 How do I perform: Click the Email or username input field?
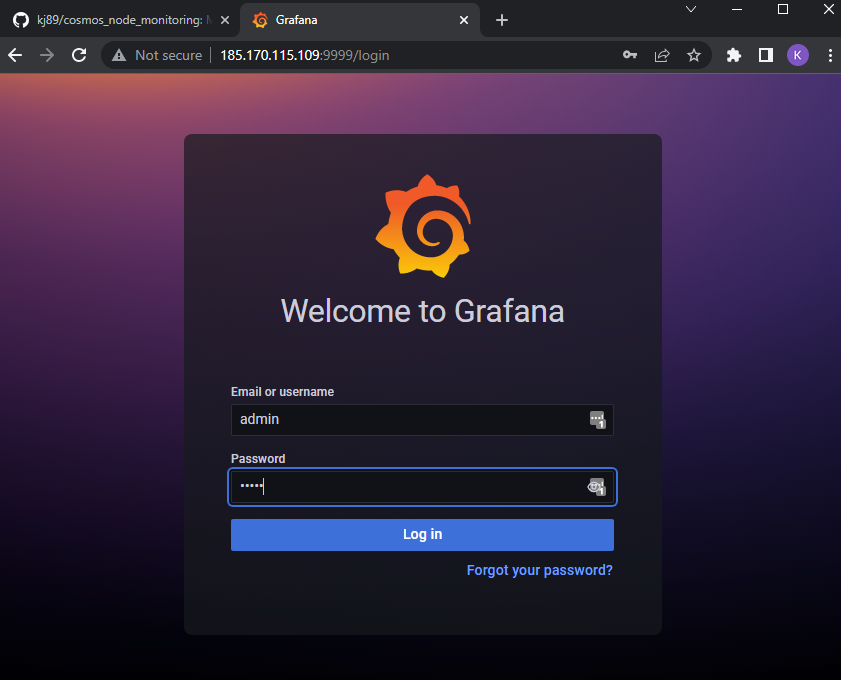coord(422,419)
